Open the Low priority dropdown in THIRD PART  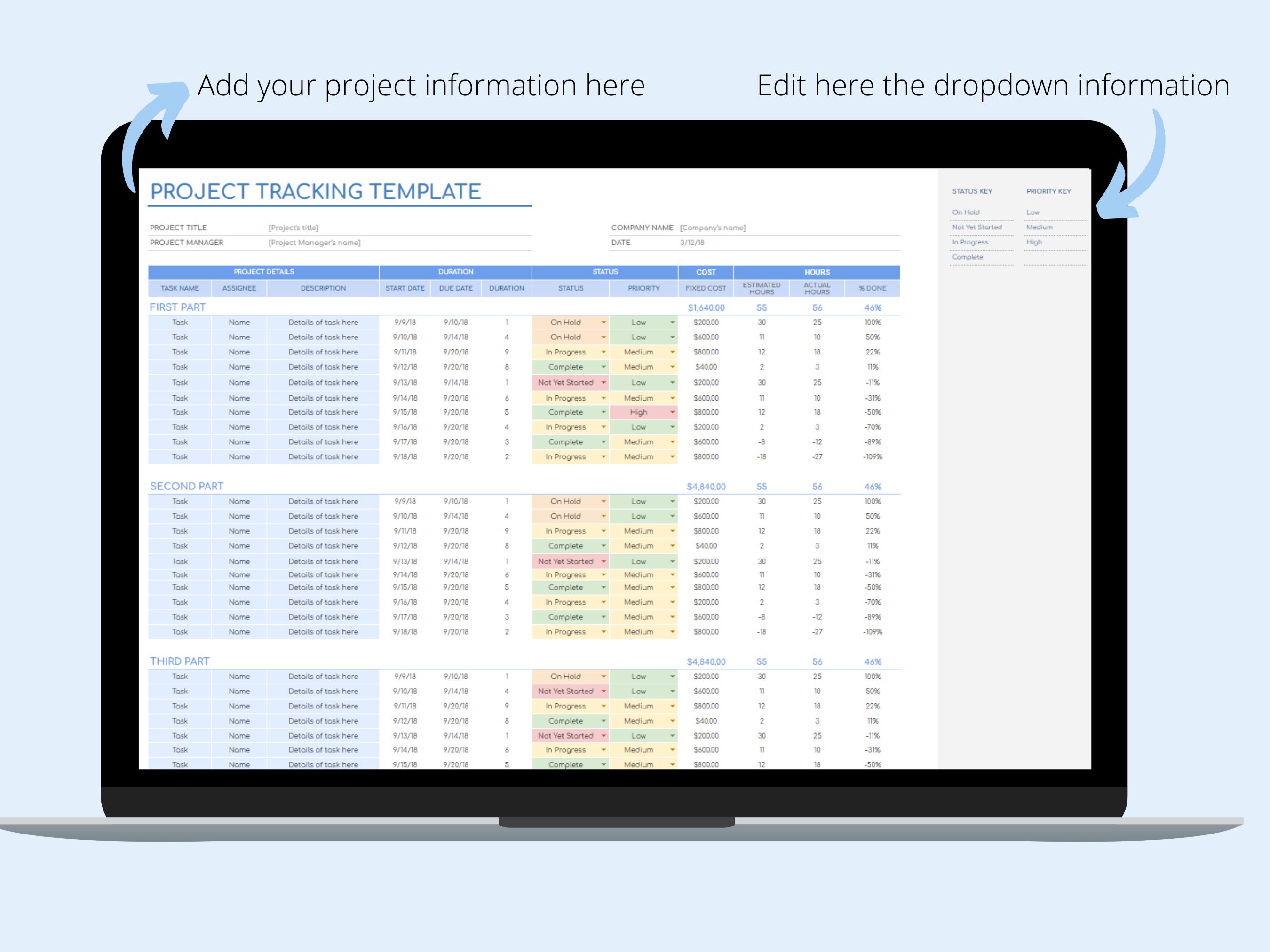[672, 676]
